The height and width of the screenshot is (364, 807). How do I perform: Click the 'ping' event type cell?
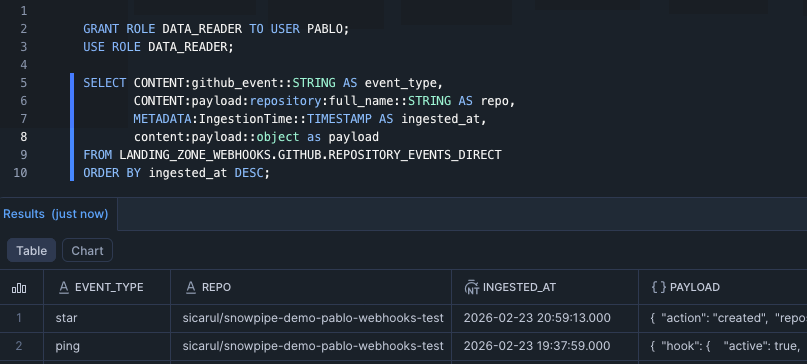(107, 346)
